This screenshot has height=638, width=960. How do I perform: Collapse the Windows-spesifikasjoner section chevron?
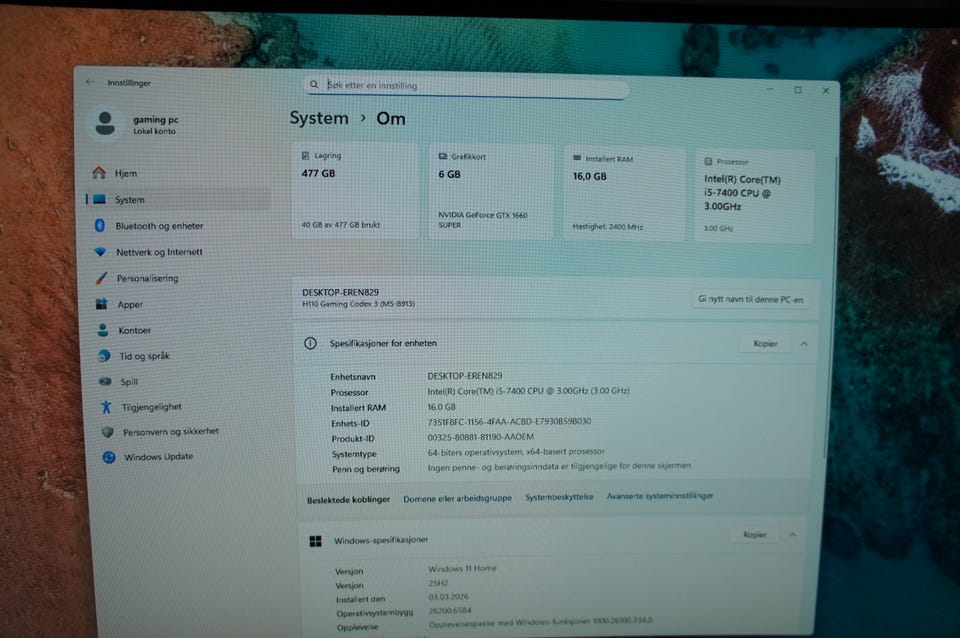pos(793,535)
